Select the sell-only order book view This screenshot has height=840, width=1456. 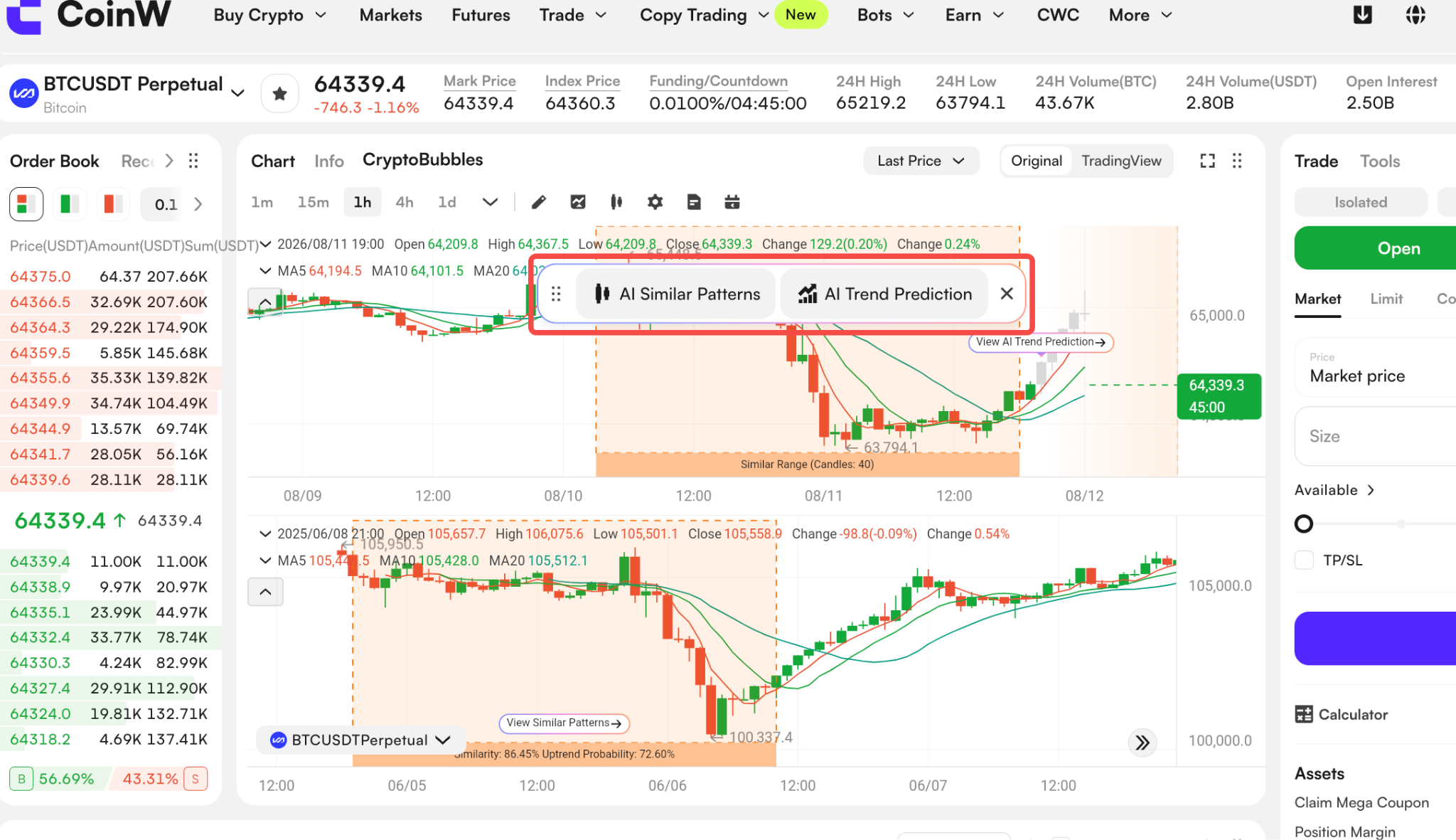click(113, 204)
